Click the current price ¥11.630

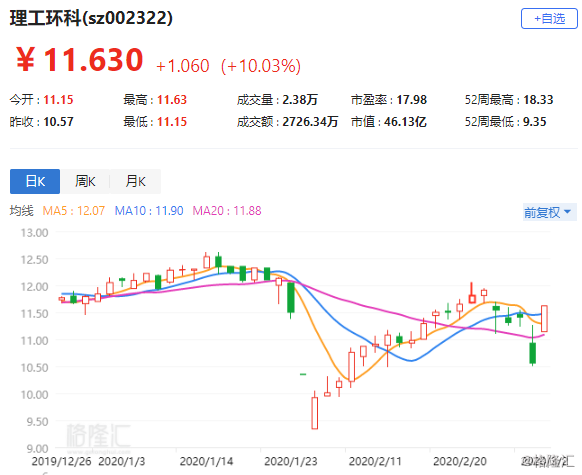[80, 60]
